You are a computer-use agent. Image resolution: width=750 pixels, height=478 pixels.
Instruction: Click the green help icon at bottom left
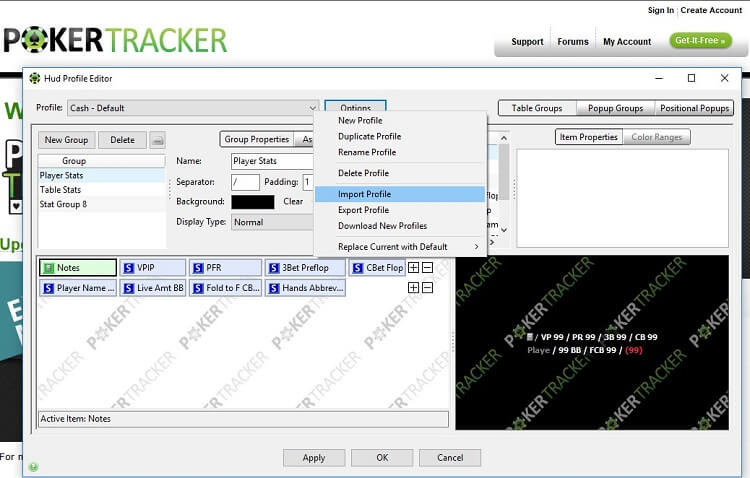[33, 467]
